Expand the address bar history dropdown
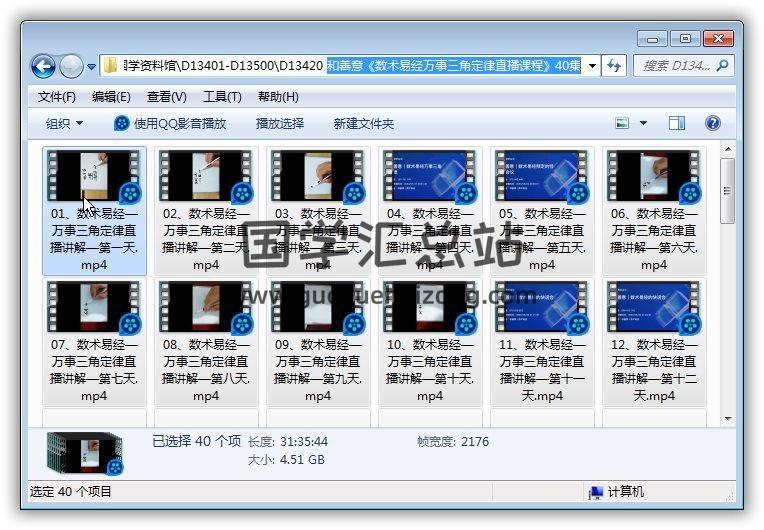The width and height of the screenshot is (764, 530). [x=592, y=66]
